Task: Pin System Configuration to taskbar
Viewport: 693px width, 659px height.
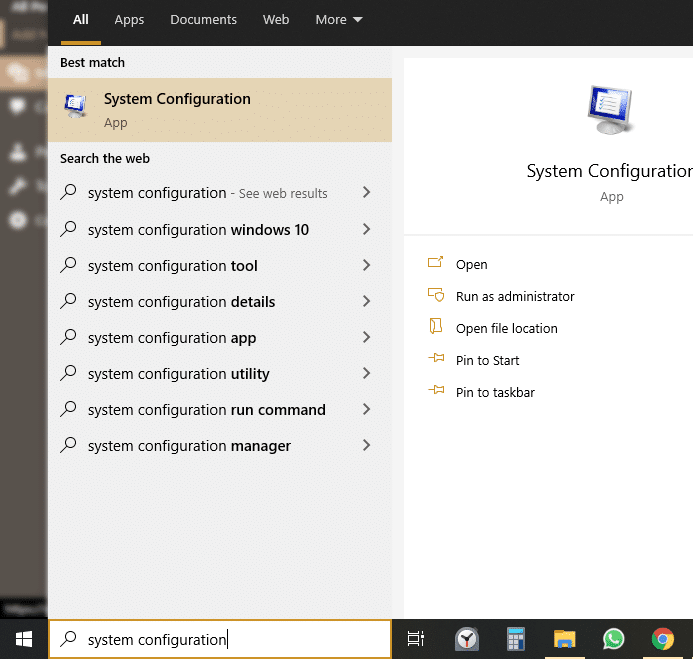Action: pyautogui.click(x=495, y=392)
